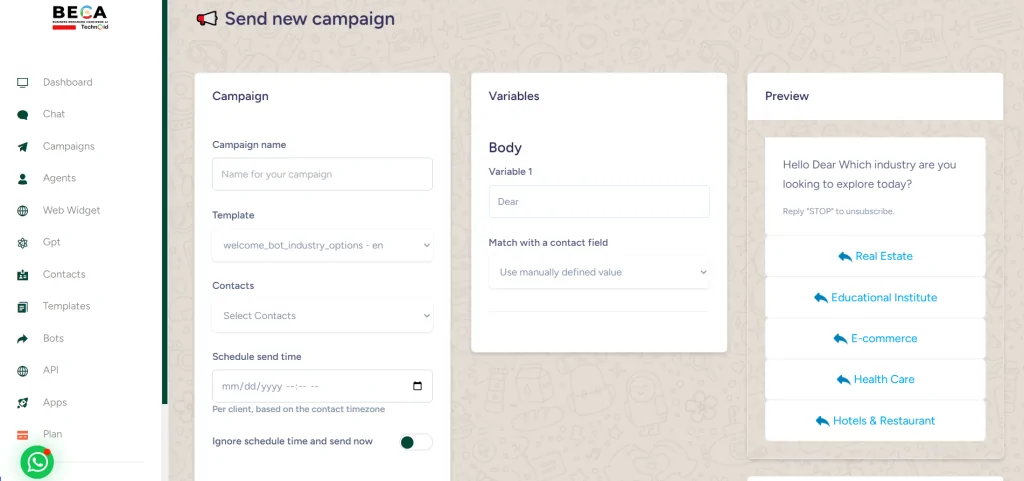The height and width of the screenshot is (481, 1024).
Task: Open the floating WhatsApp chat icon
Action: tap(37, 462)
